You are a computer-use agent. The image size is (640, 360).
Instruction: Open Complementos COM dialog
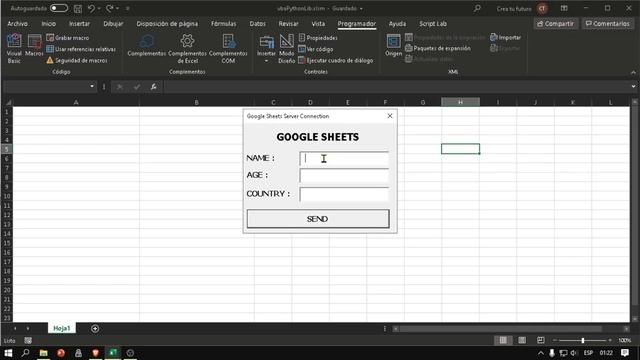pyautogui.click(x=228, y=49)
